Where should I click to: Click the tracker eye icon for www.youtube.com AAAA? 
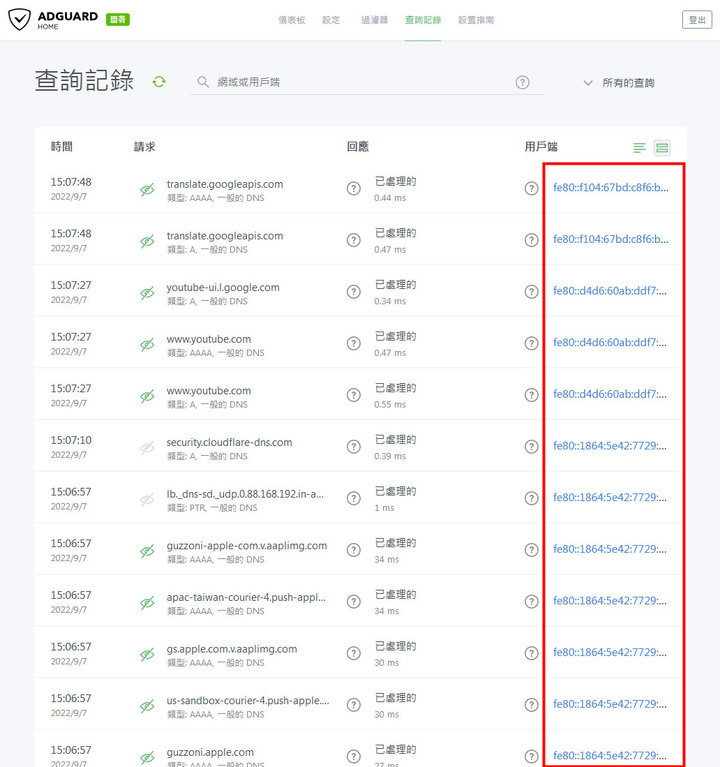click(147, 345)
